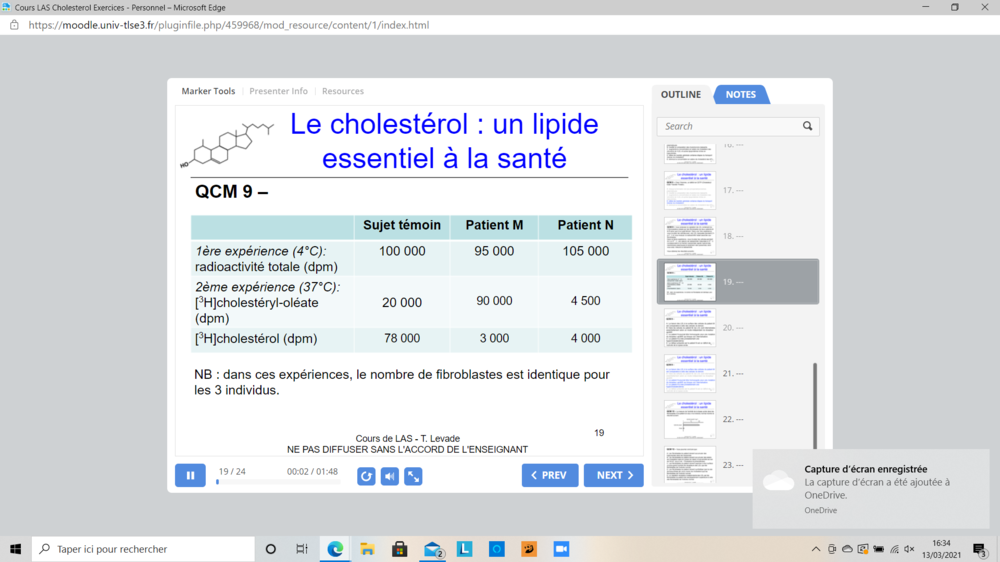Open Microsoft Store from the taskbar
1000x562 pixels.
click(x=399, y=549)
